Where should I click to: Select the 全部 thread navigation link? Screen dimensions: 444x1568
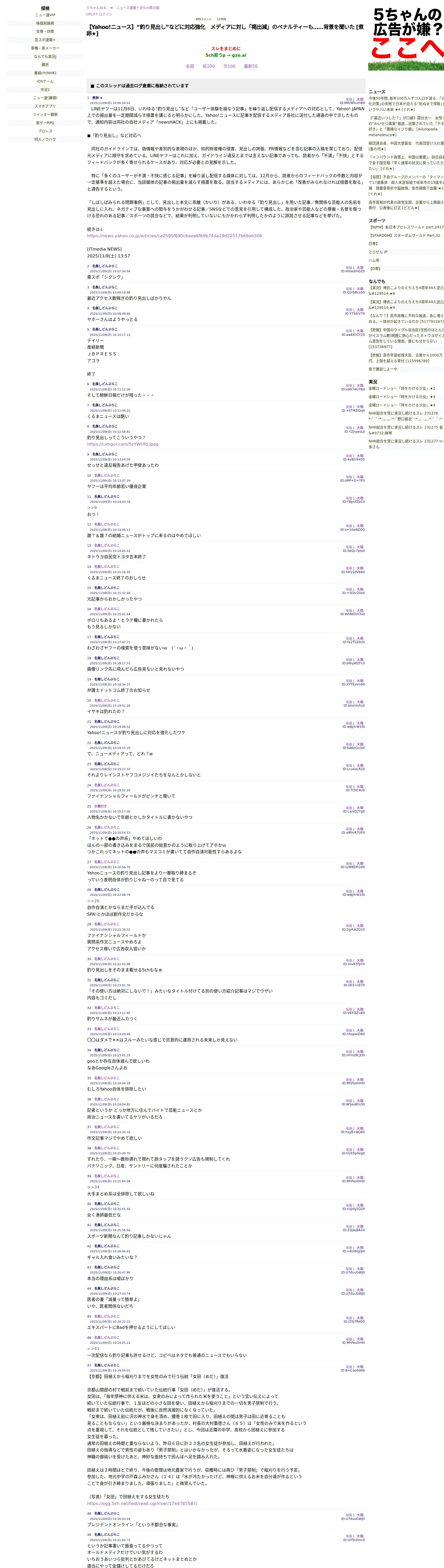pos(190,66)
